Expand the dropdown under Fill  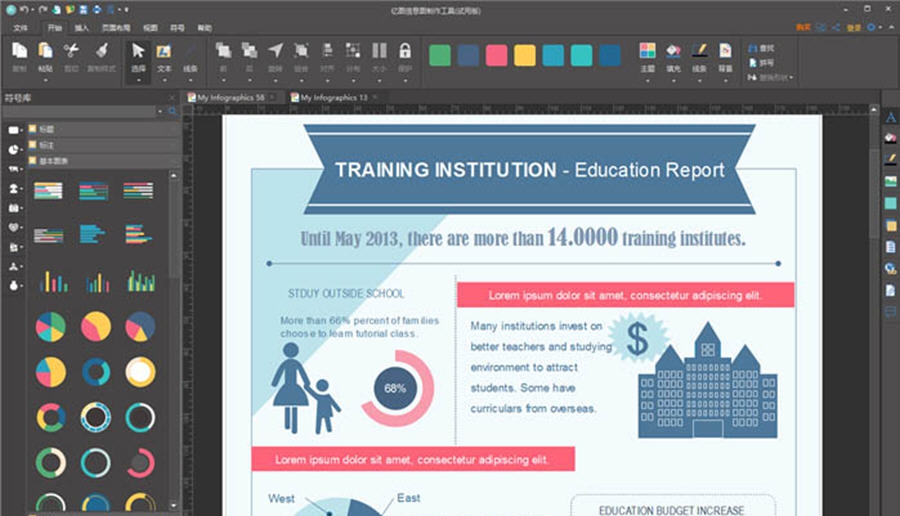(673, 80)
